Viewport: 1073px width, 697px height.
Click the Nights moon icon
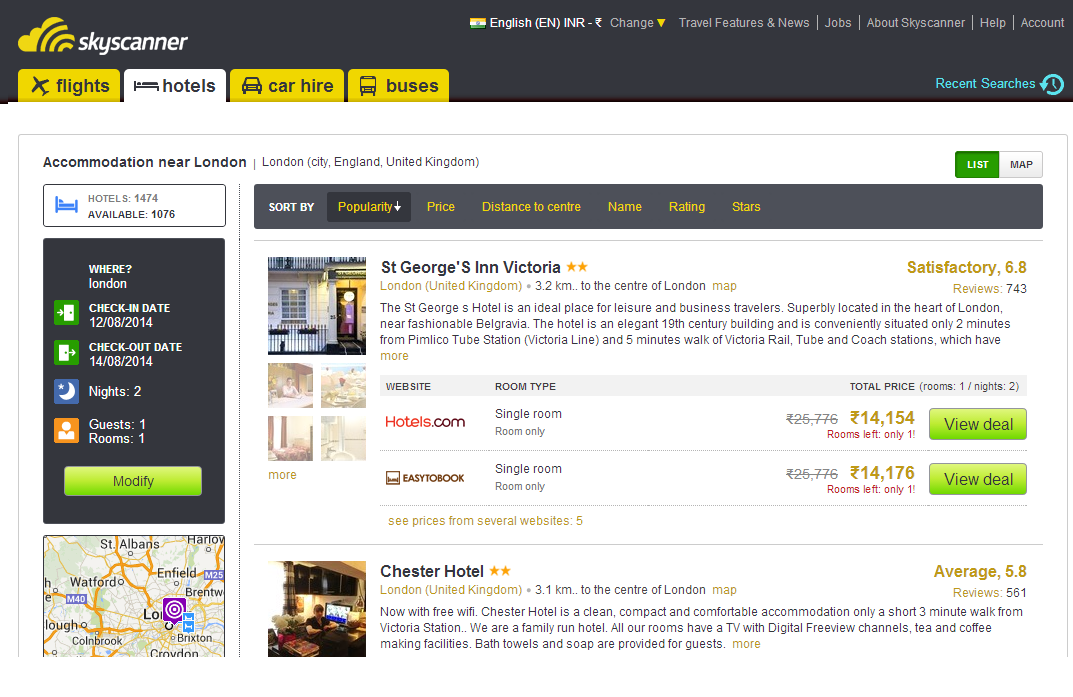66,391
